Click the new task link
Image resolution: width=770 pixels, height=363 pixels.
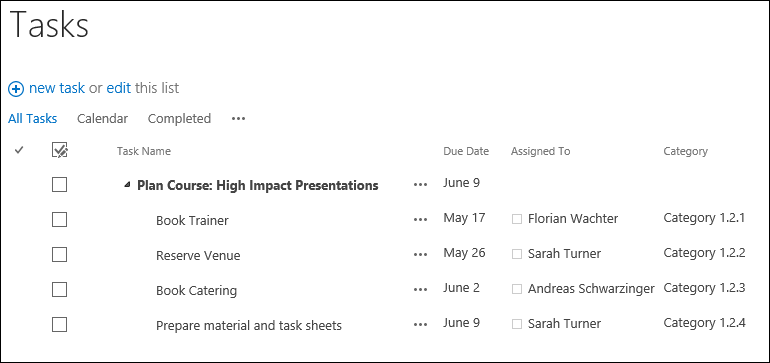(x=57, y=88)
